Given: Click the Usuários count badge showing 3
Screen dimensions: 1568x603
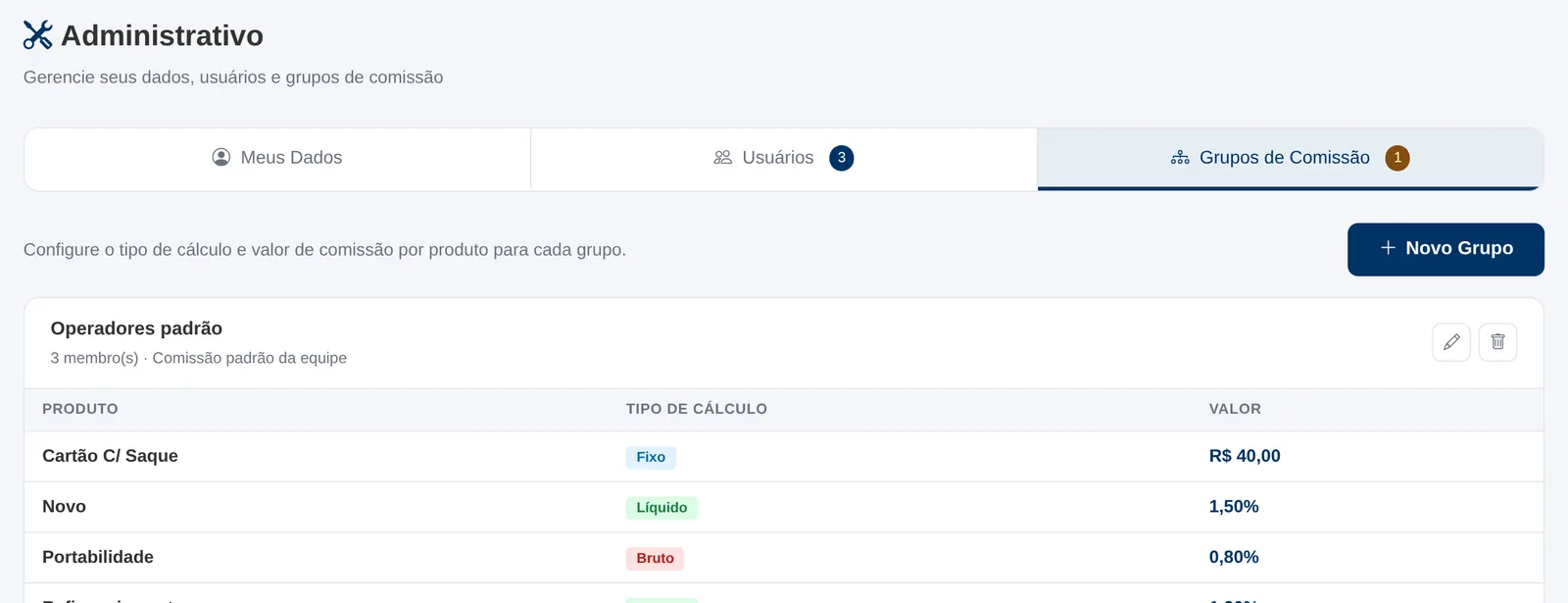Looking at the screenshot, I should tap(841, 158).
